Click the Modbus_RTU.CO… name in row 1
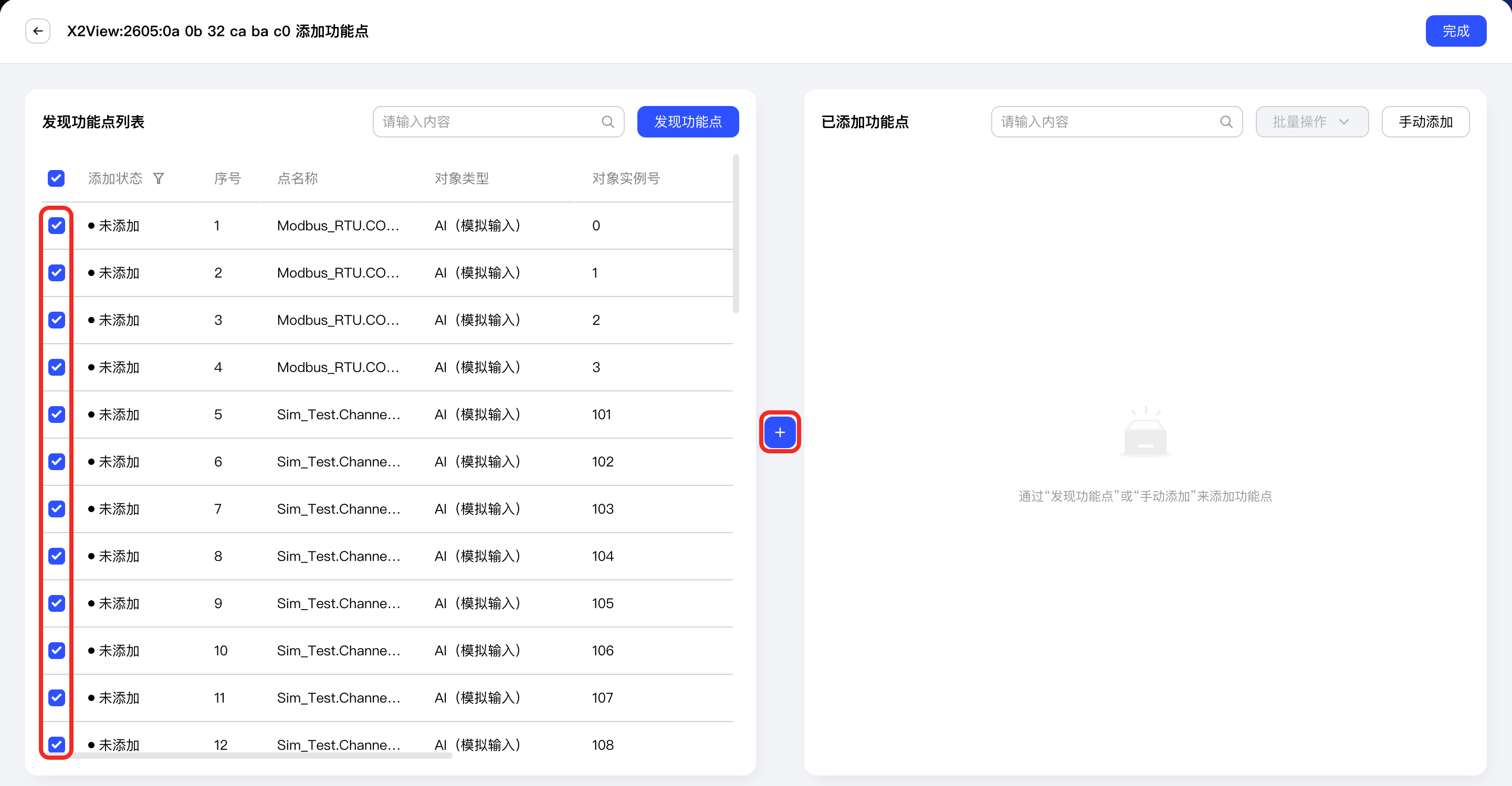1512x786 pixels. point(338,226)
